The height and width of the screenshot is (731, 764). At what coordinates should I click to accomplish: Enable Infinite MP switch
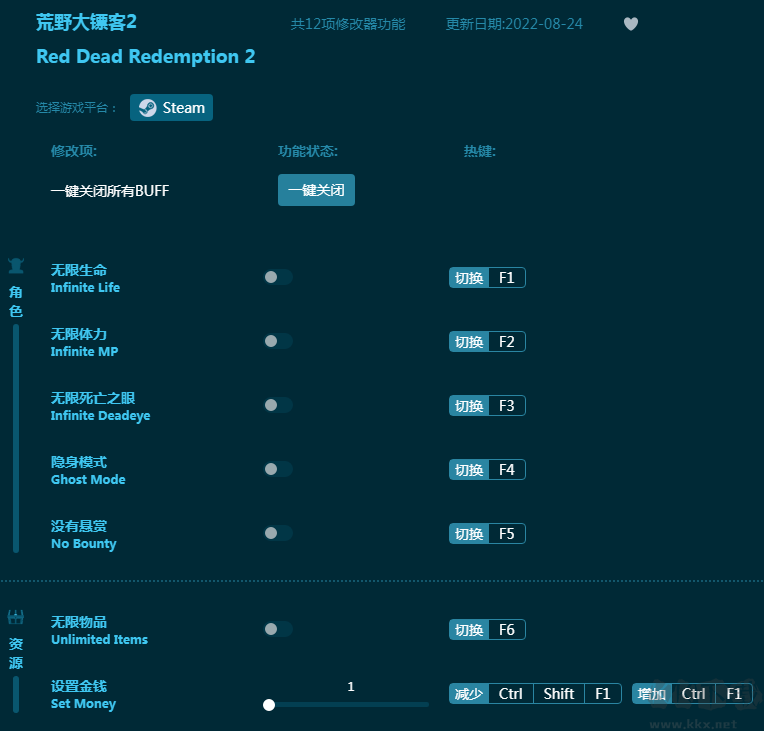coord(278,341)
